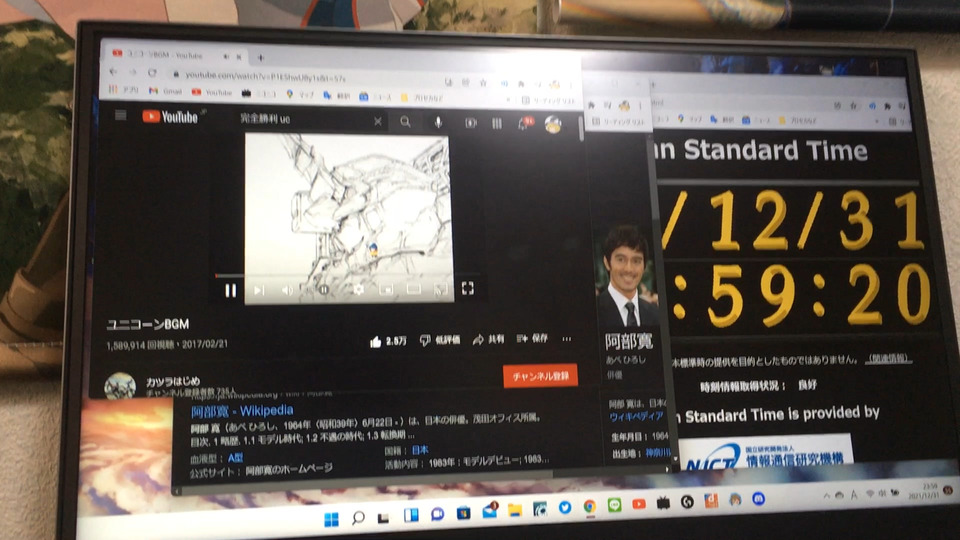Open create video camera icon
The image size is (960, 540).
point(470,123)
